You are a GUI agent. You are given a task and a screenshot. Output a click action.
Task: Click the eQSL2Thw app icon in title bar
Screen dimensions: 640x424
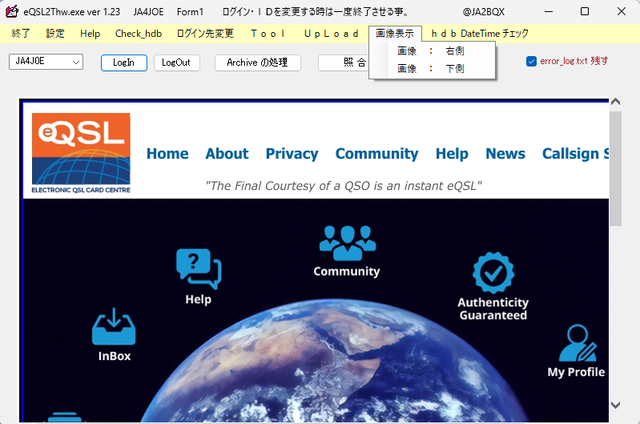pos(12,11)
